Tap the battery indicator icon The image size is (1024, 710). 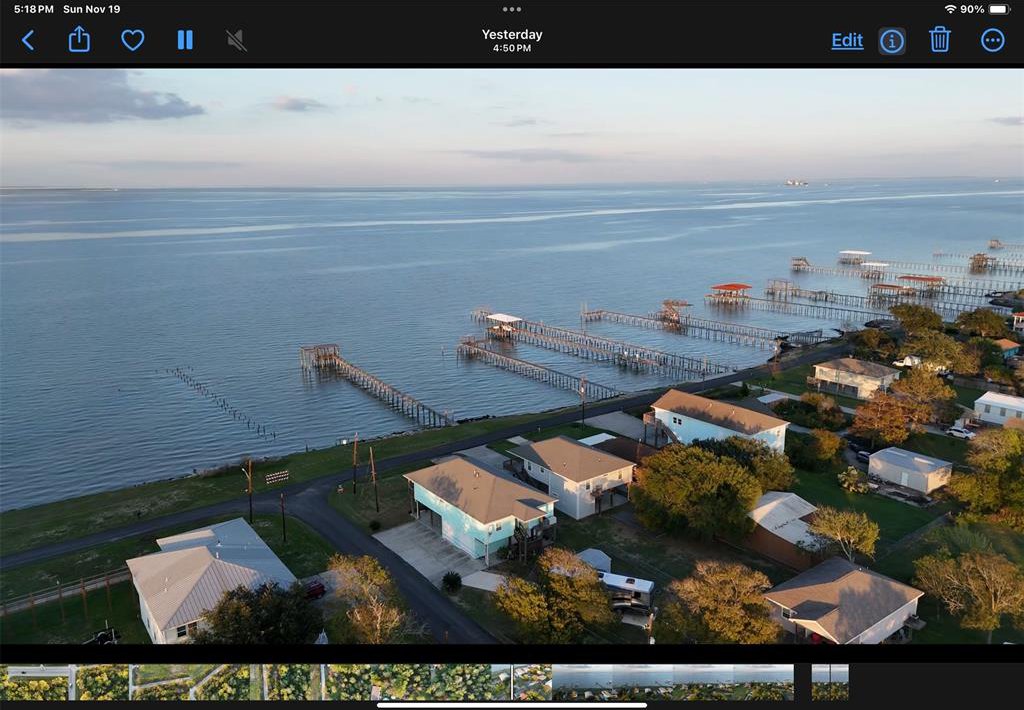click(x=999, y=9)
